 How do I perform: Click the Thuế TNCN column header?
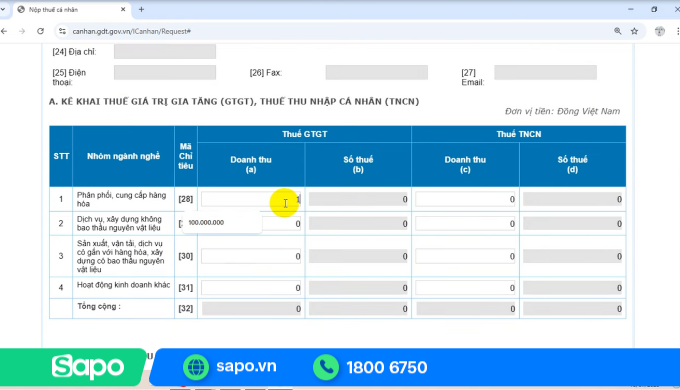519,134
